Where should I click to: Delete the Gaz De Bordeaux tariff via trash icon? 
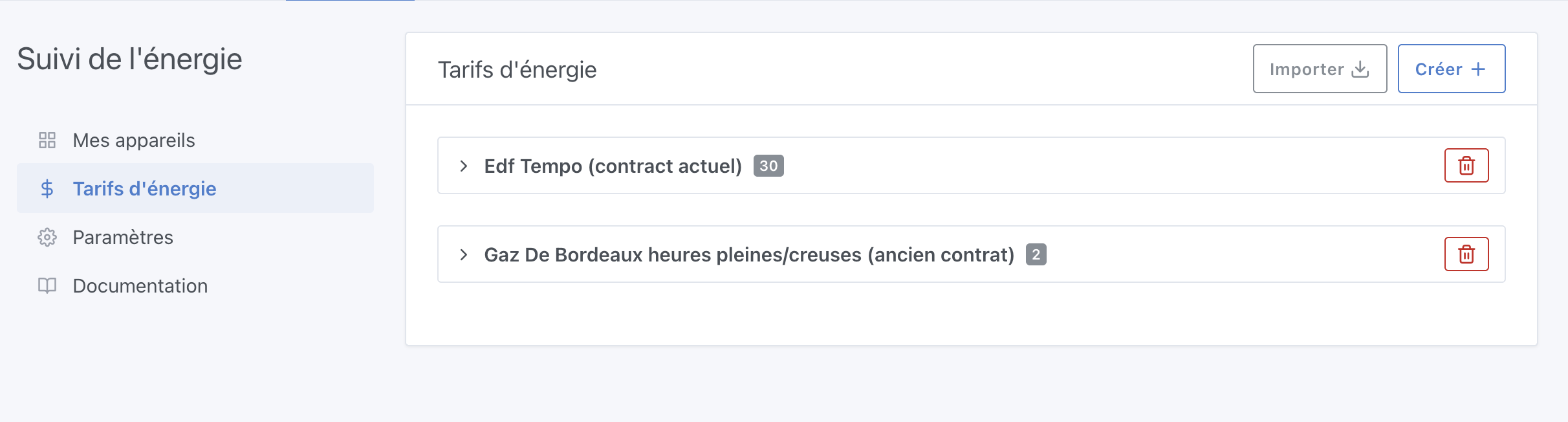point(1466,254)
